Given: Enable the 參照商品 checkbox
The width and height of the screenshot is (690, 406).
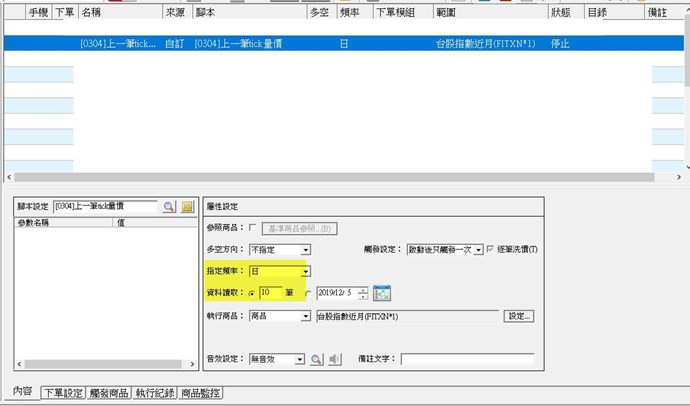Looking at the screenshot, I should 252,228.
